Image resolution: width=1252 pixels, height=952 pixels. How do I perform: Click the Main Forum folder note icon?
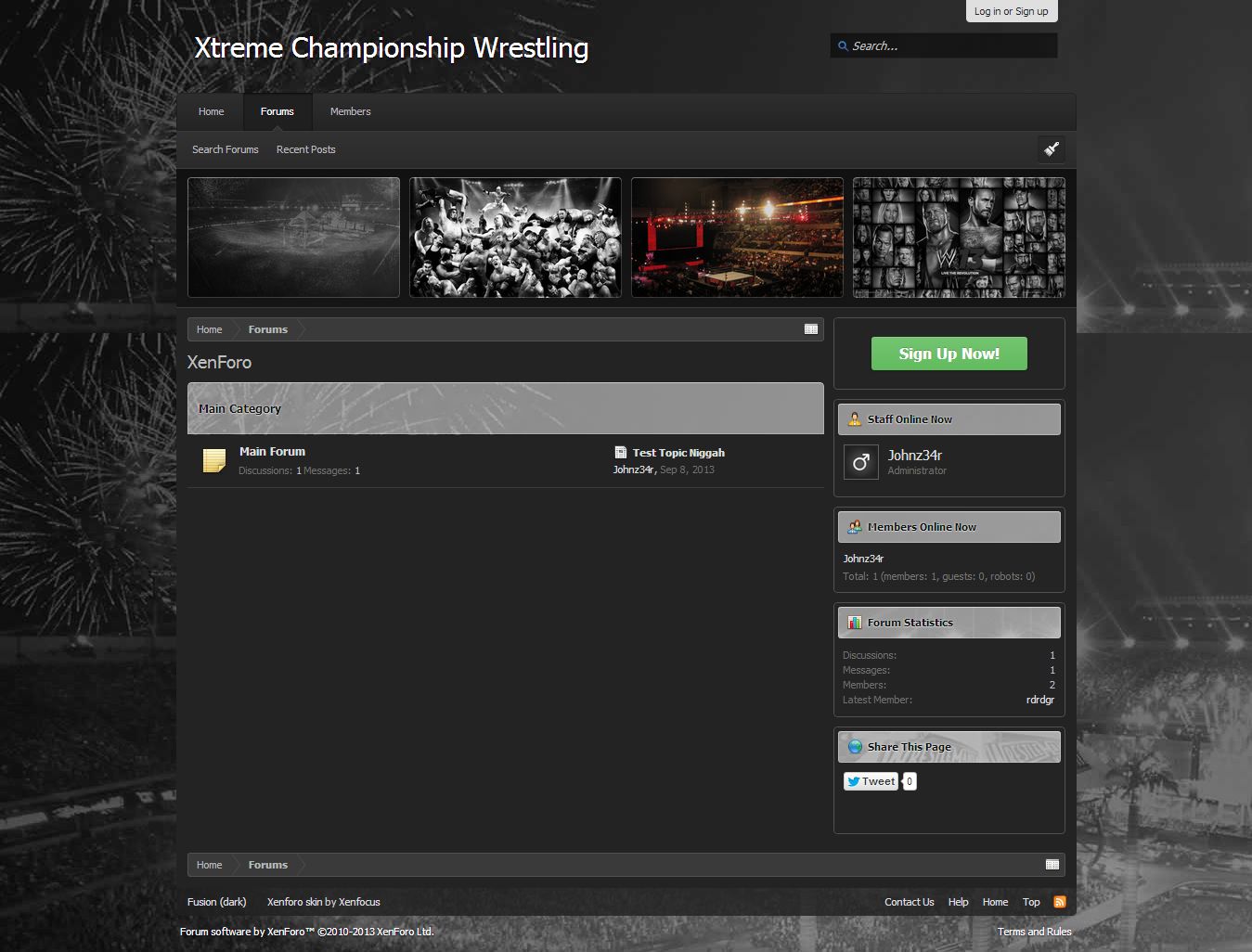(214, 460)
